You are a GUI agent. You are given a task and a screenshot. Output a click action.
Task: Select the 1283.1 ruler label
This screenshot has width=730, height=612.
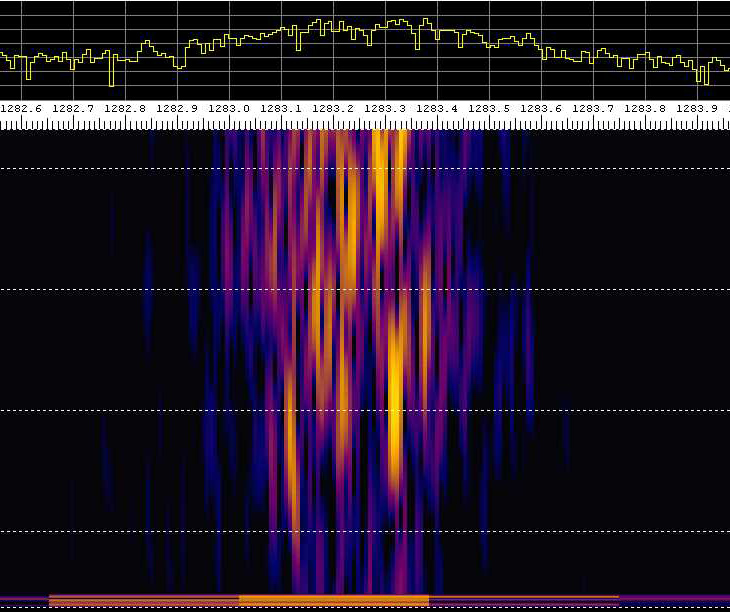pyautogui.click(x=281, y=109)
